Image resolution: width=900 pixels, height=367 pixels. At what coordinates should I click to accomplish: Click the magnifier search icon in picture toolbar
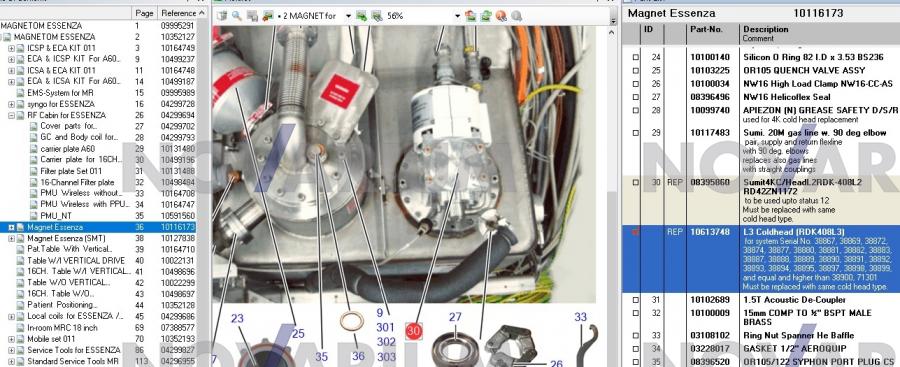click(236, 16)
